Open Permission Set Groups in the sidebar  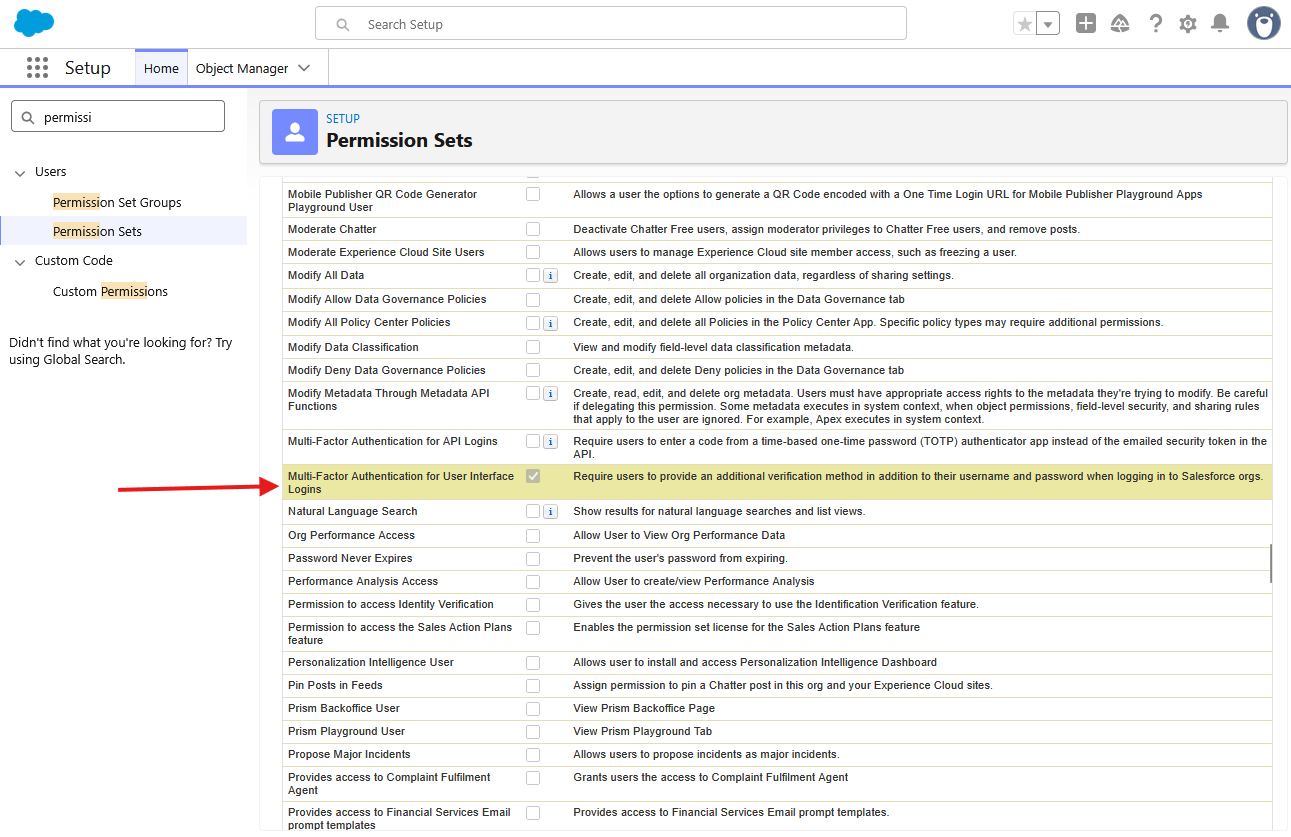117,202
